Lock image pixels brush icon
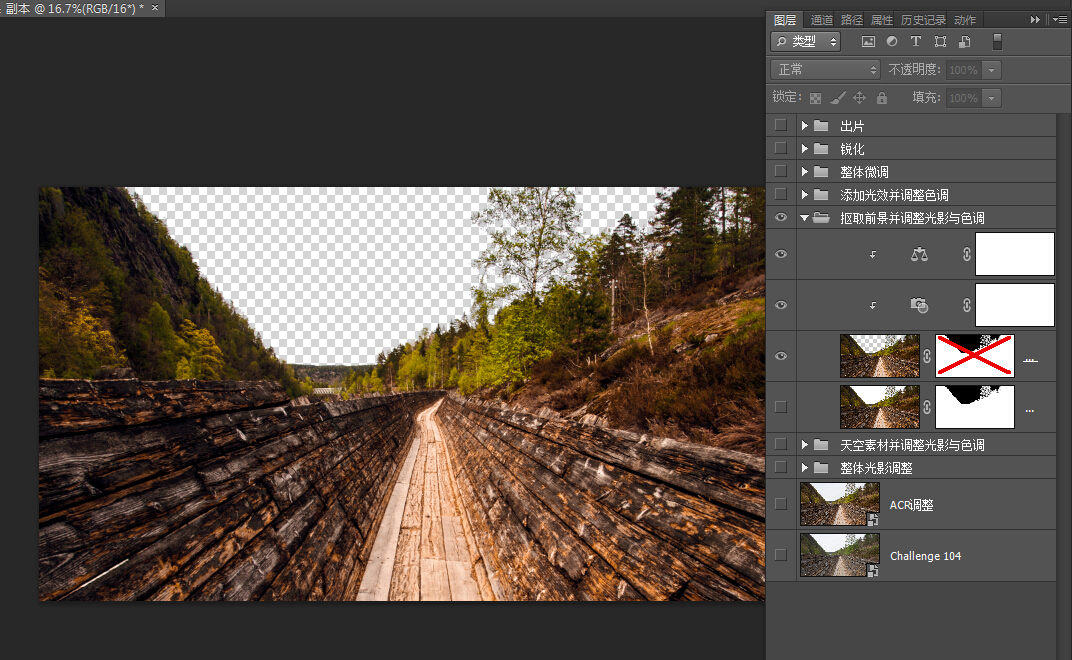This screenshot has height=660, width=1072. (838, 98)
